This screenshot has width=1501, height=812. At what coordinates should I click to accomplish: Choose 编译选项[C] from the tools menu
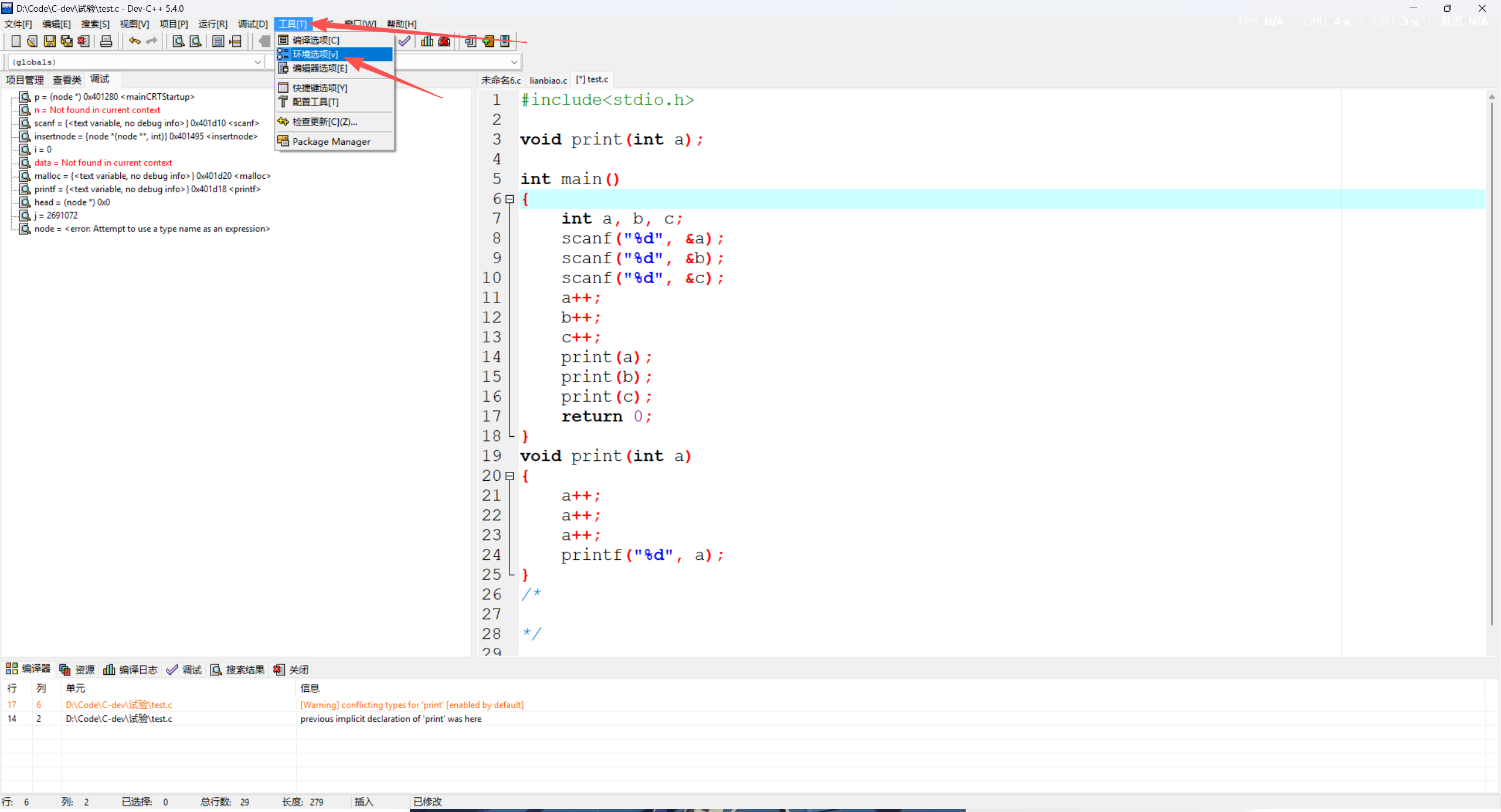(335, 40)
